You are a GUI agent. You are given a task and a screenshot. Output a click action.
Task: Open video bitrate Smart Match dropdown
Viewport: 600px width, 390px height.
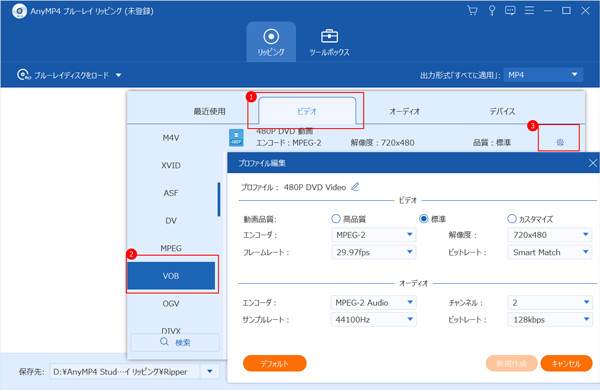pyautogui.click(x=550, y=252)
